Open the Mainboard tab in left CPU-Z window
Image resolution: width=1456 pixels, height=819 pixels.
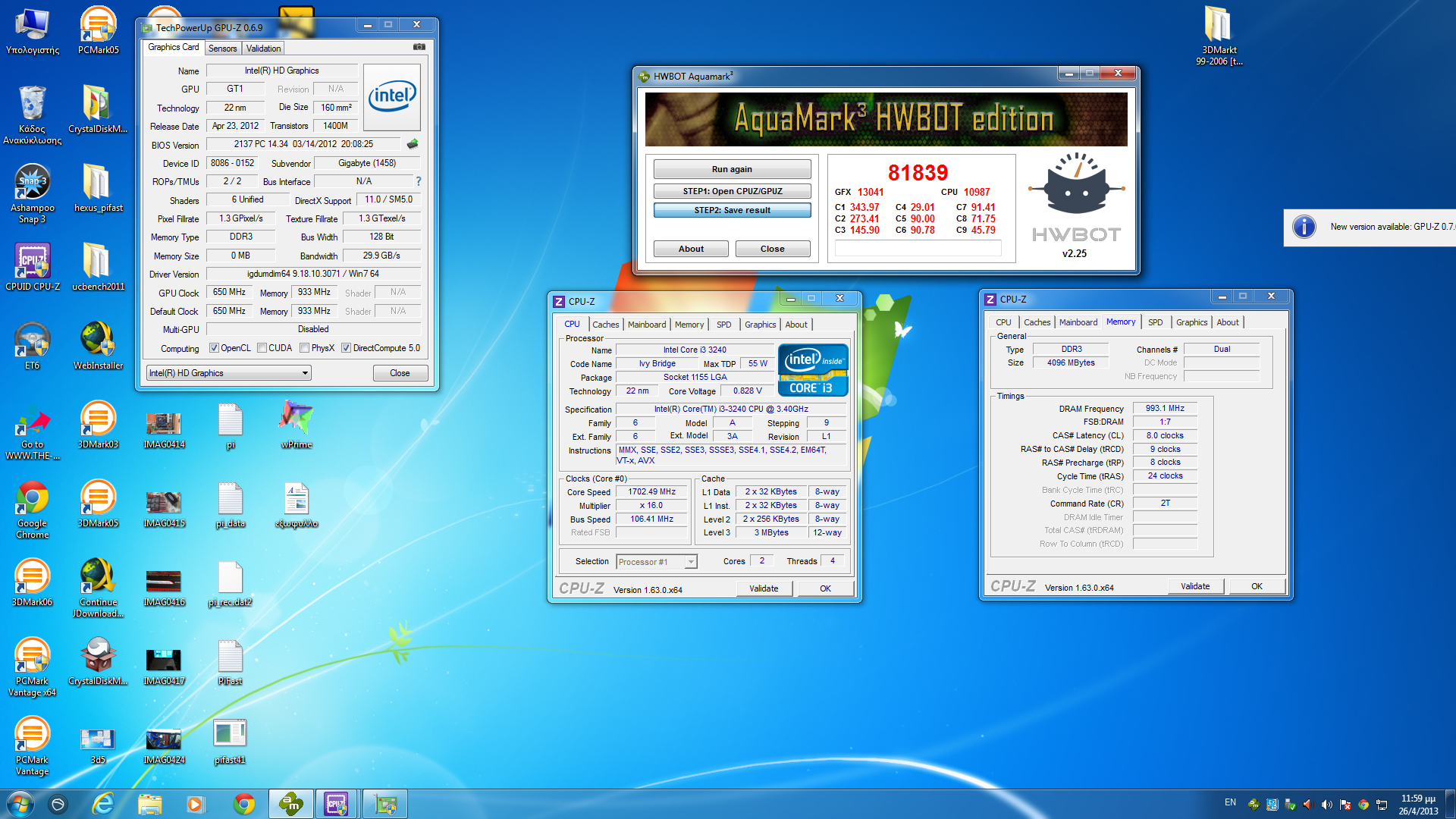(x=647, y=325)
